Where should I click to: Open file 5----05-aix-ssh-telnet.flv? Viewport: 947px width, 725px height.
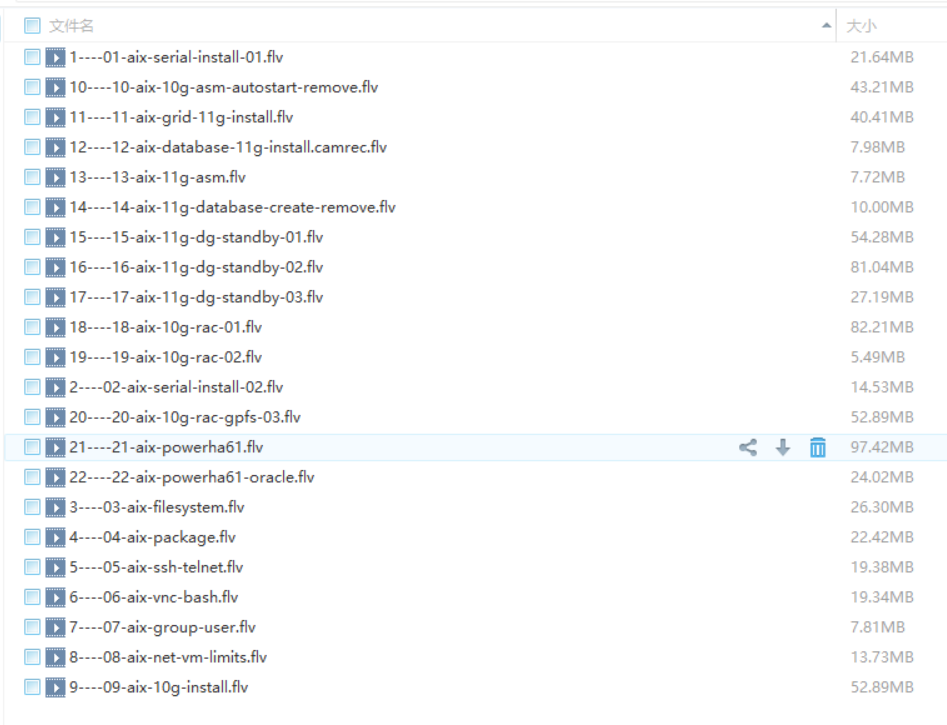(x=156, y=567)
